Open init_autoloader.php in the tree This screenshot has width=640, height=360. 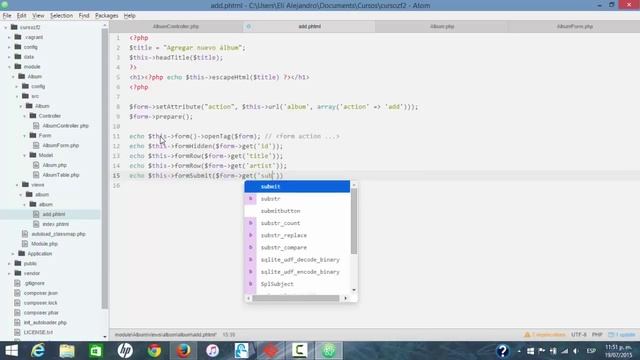(45, 322)
